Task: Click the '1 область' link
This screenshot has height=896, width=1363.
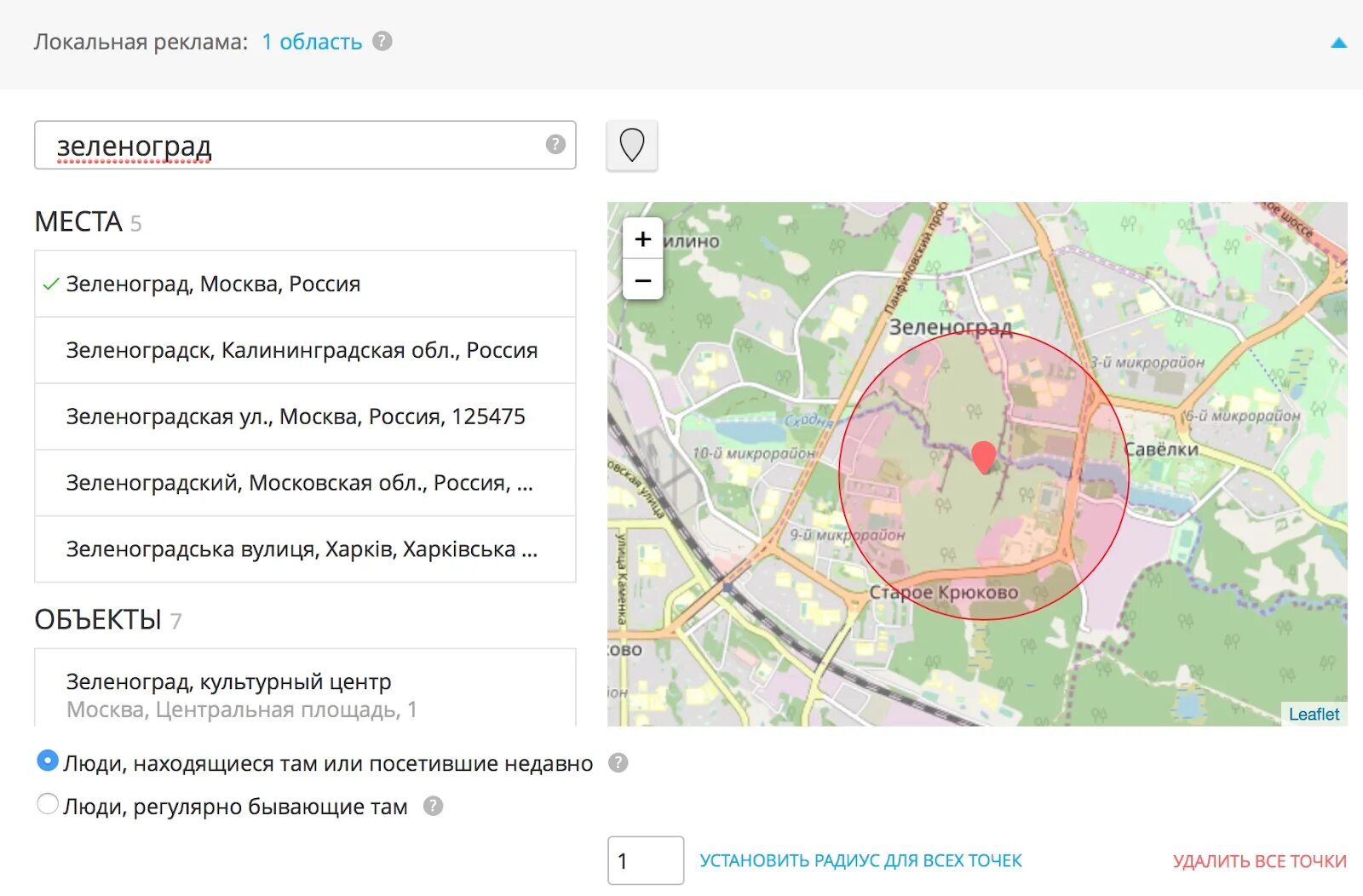Action: pyautogui.click(x=312, y=42)
